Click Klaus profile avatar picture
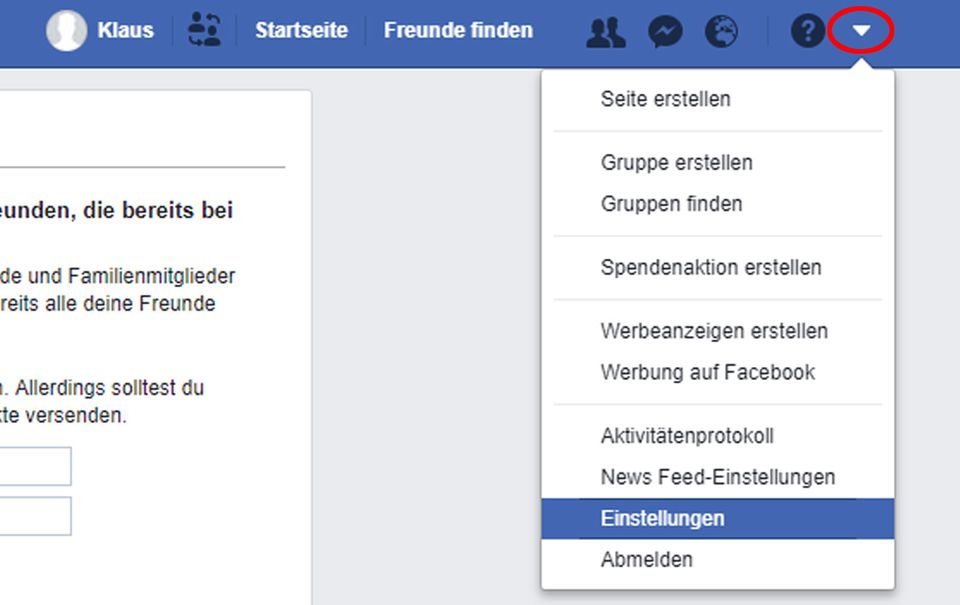960x605 pixels. 67,31
